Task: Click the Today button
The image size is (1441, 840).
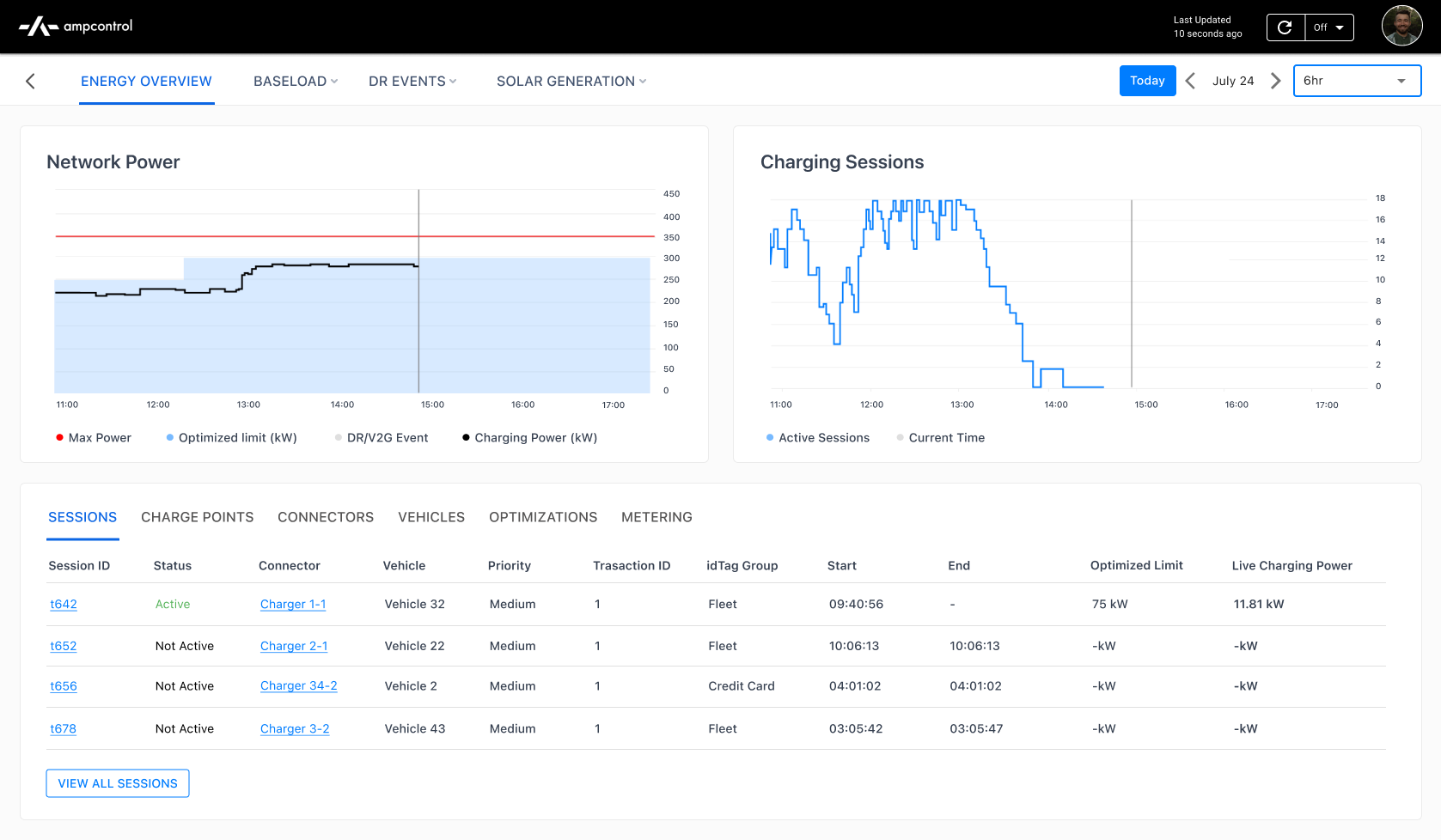Action: 1147,81
